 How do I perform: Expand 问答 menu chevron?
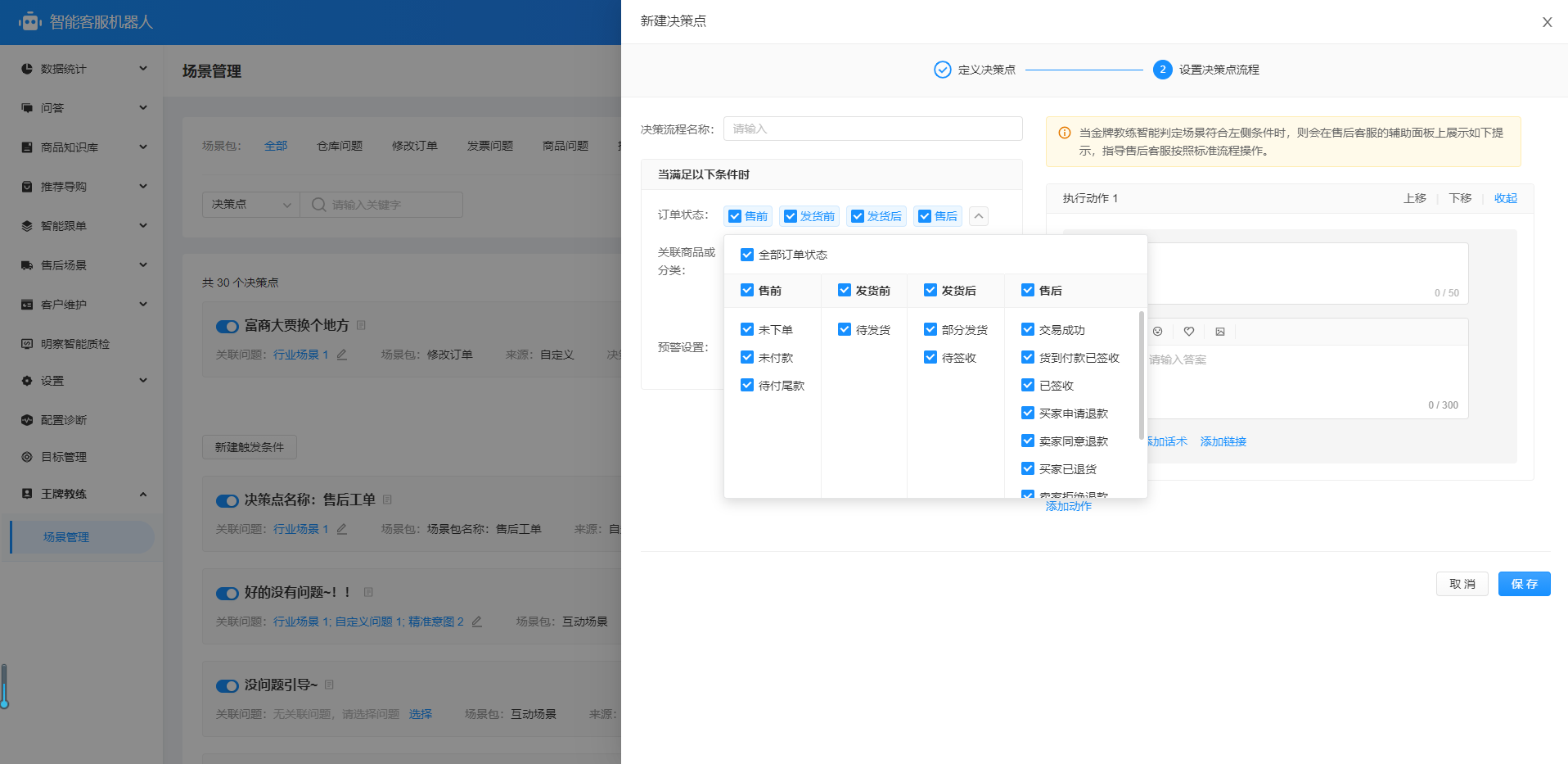click(143, 107)
